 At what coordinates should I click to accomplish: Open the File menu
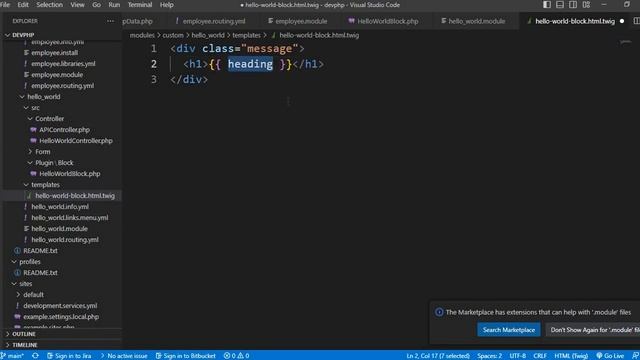tap(5, 5)
